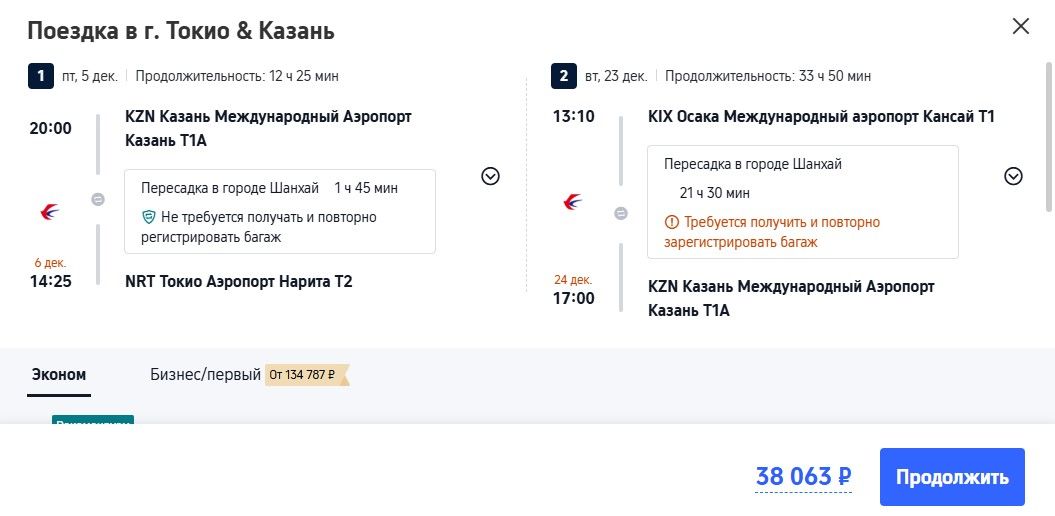1055x516 pixels.
Task: Select segment number 1 badge
Action: coord(40,76)
